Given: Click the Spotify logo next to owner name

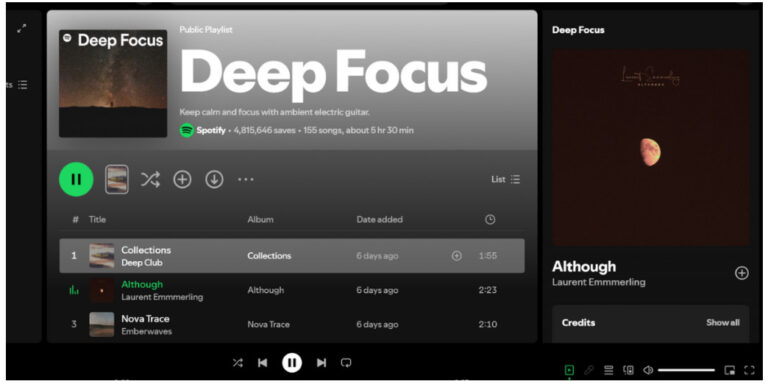Looking at the screenshot, I should coord(187,130).
